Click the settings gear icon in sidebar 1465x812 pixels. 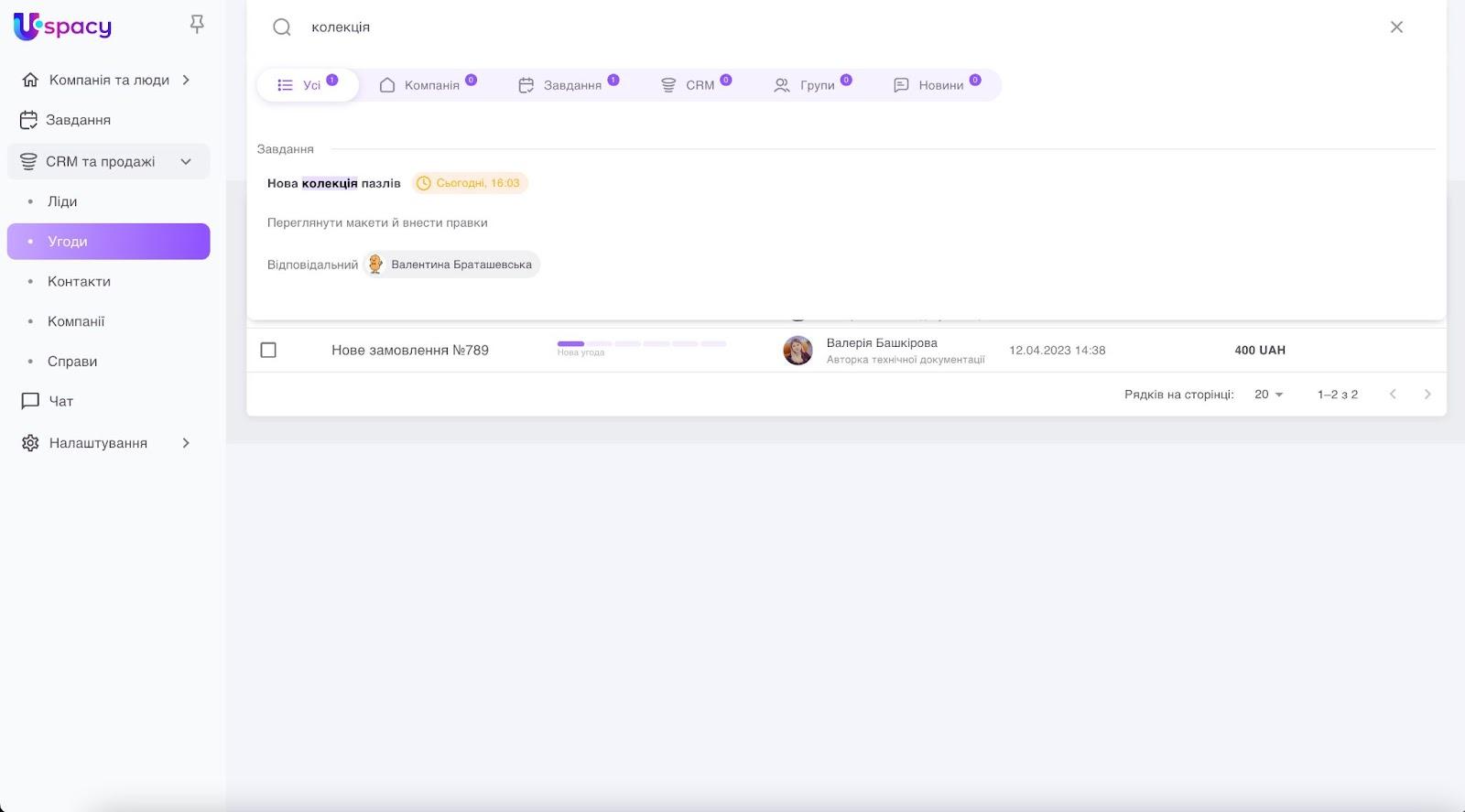30,443
